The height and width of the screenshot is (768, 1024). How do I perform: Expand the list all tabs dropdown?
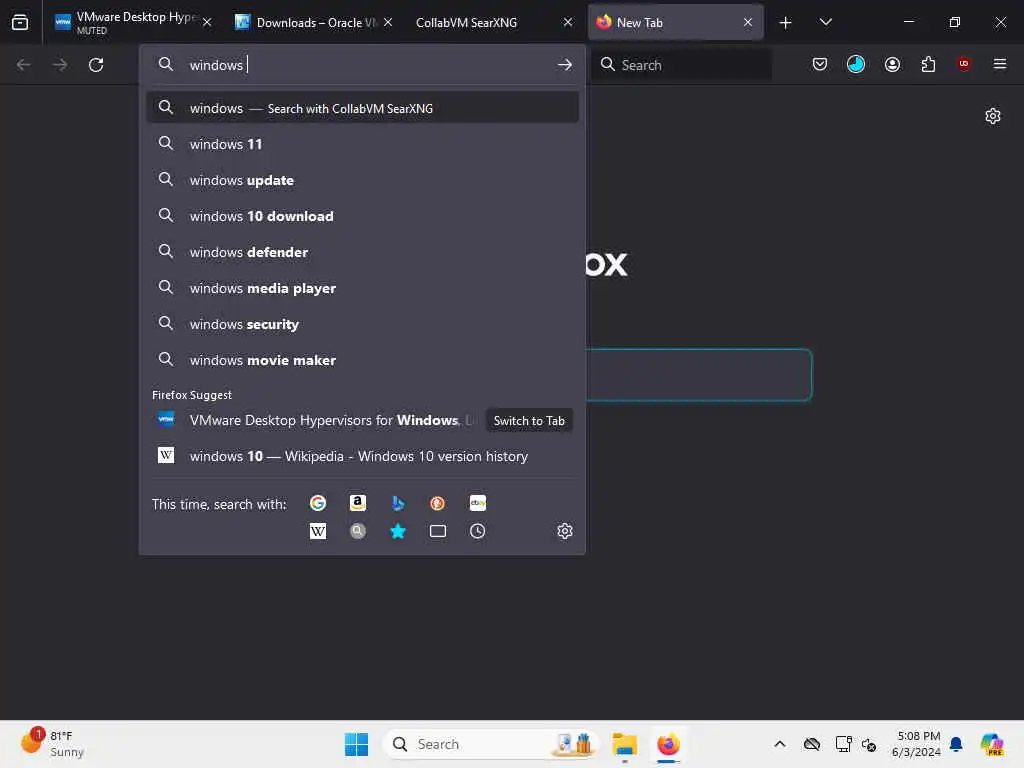[x=825, y=22]
